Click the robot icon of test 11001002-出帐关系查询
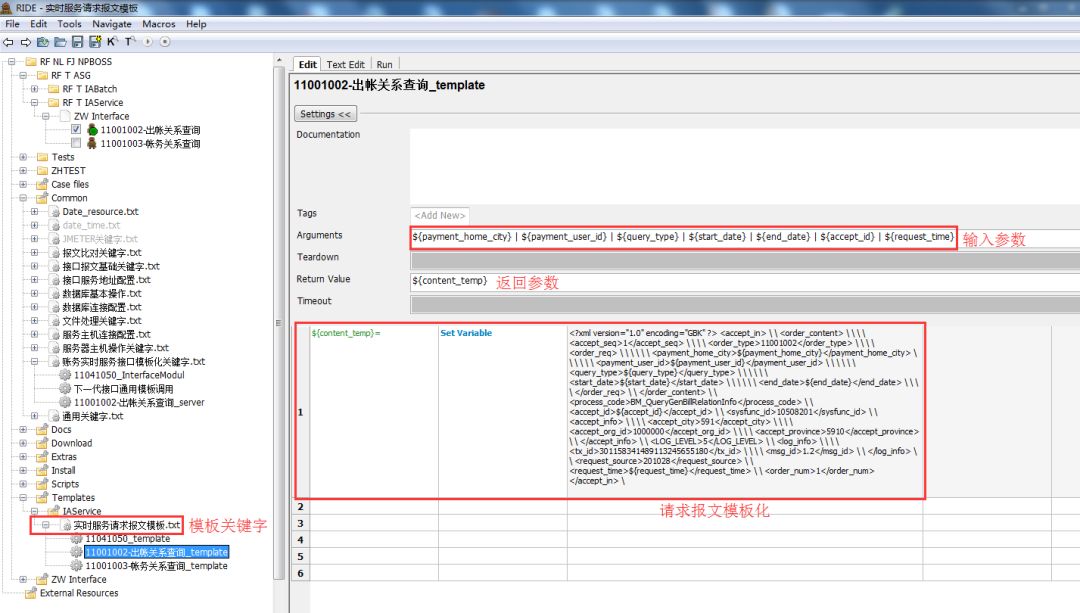The width and height of the screenshot is (1080, 613). pyautogui.click(x=92, y=129)
